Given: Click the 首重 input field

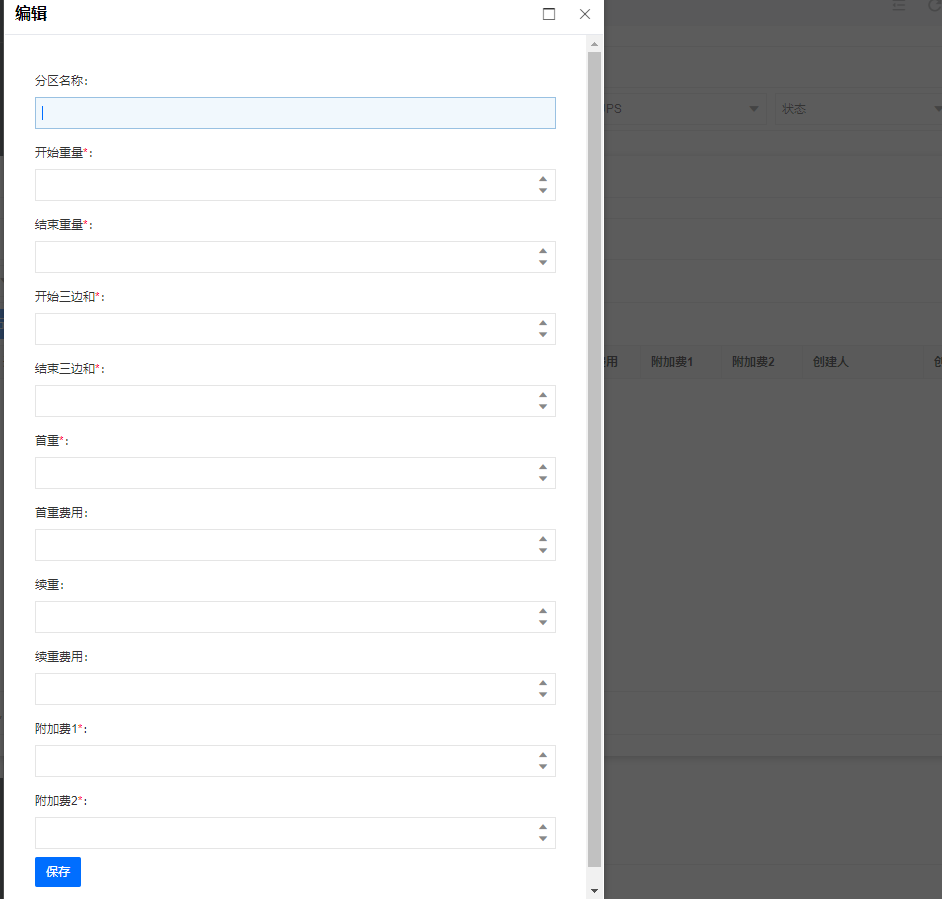Looking at the screenshot, I should coord(295,473).
